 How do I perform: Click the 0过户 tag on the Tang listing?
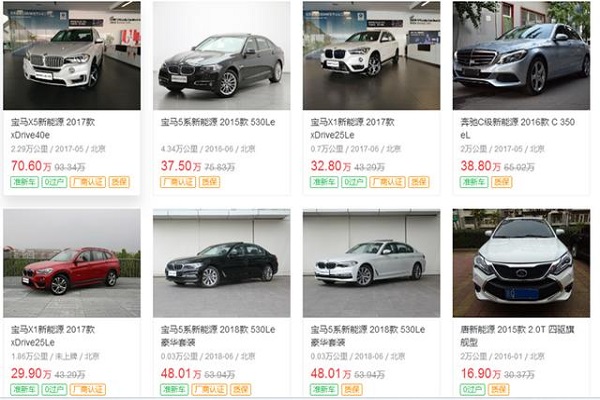tap(473, 389)
